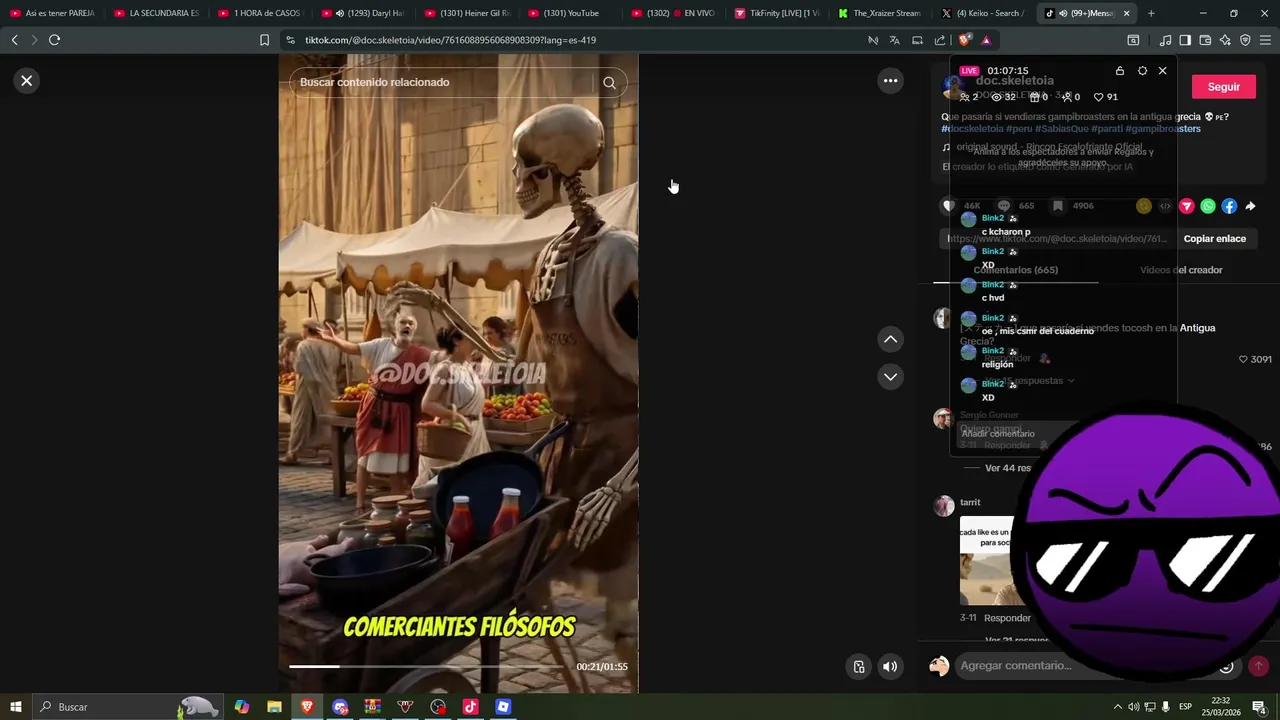1280x720 pixels.
Task: Go to previous video with up chevron
Action: pyautogui.click(x=890, y=340)
